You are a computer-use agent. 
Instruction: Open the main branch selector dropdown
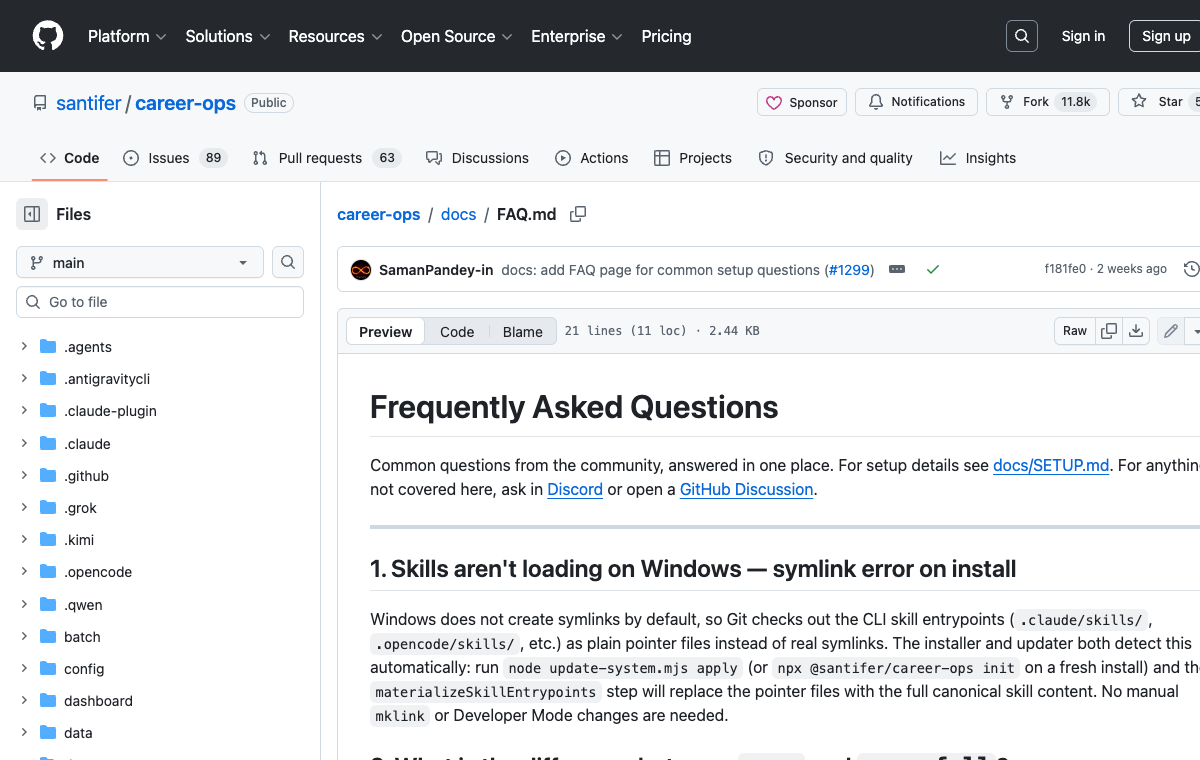click(x=140, y=262)
